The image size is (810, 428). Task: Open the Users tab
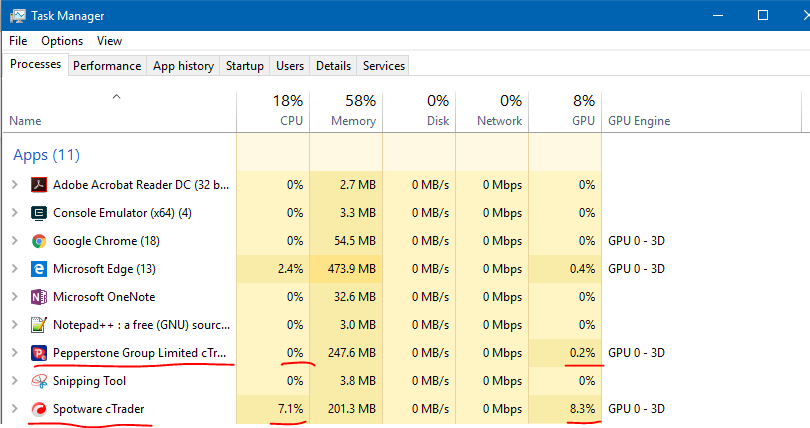[x=290, y=66]
